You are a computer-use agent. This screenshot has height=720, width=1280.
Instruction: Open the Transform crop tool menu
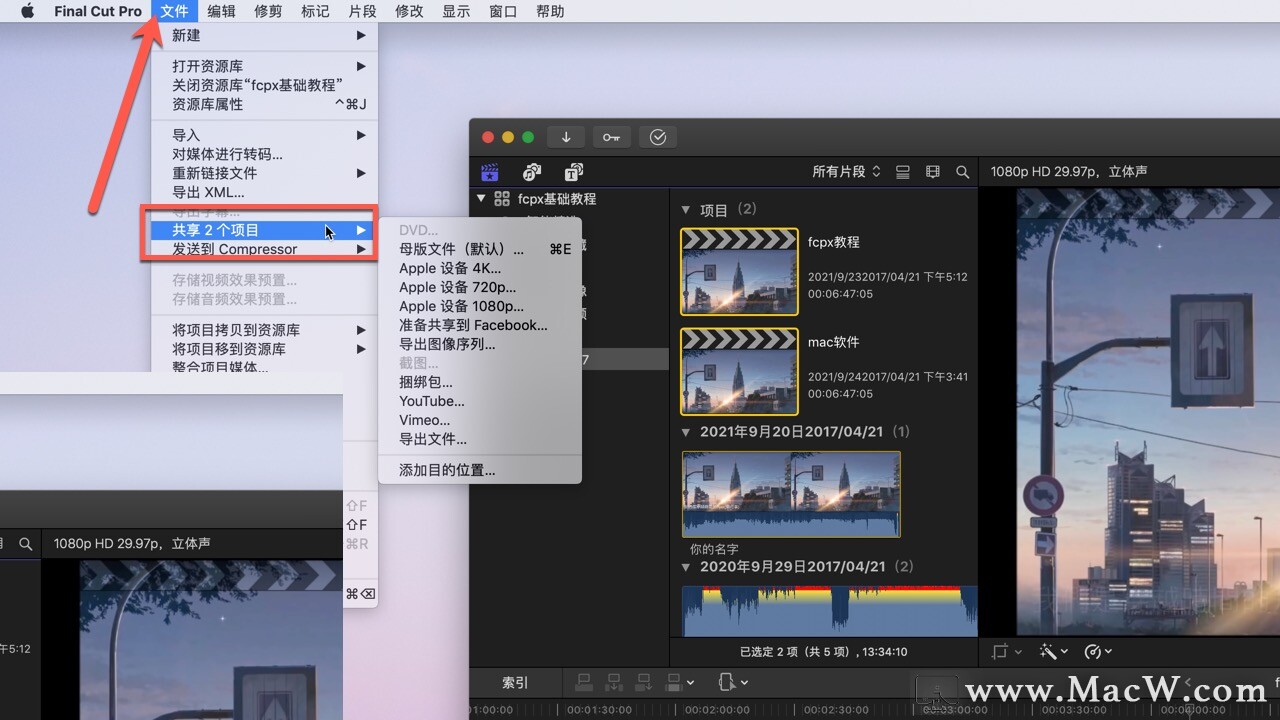(1005, 652)
